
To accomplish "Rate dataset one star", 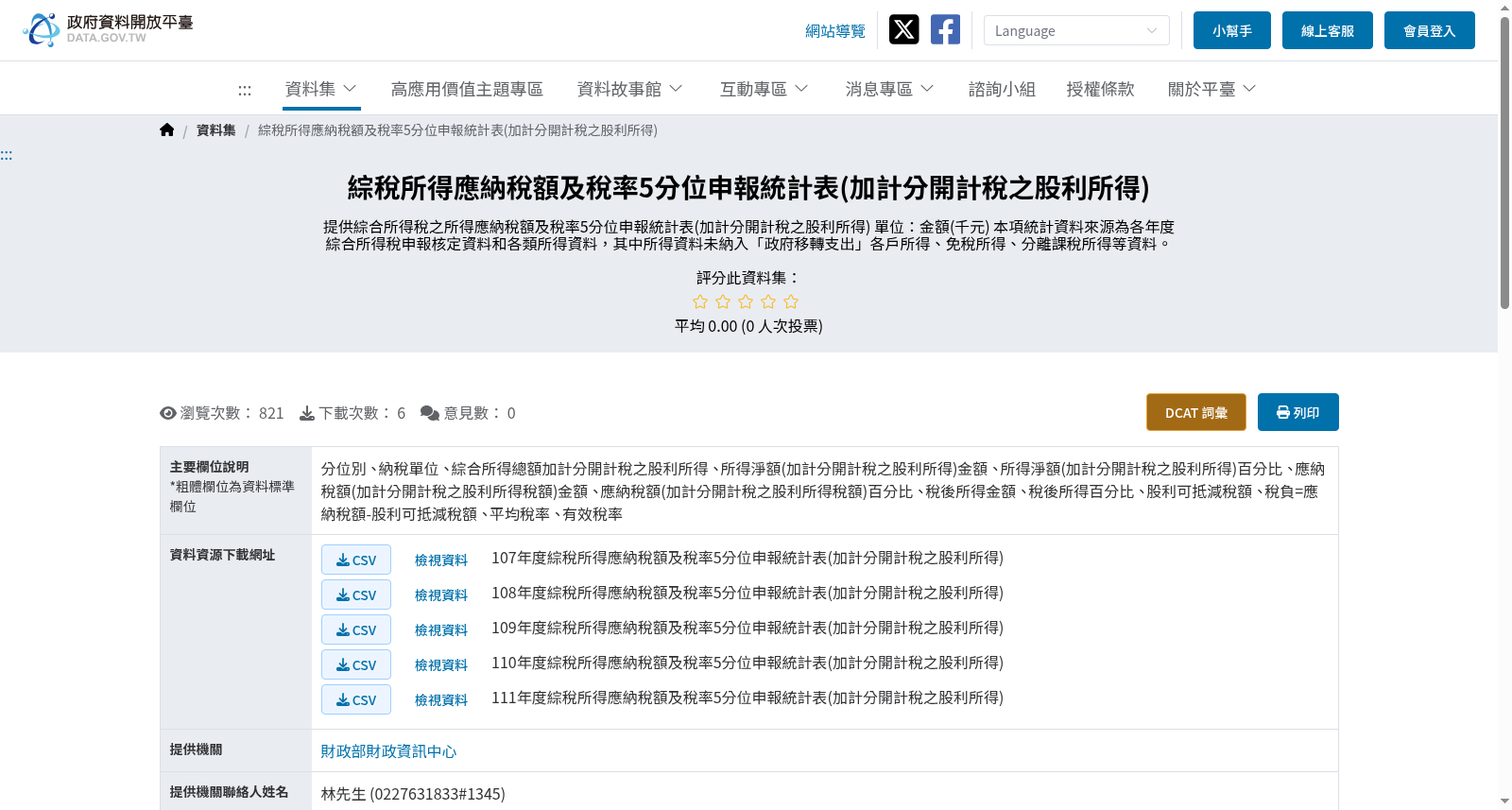I will (x=700, y=302).
